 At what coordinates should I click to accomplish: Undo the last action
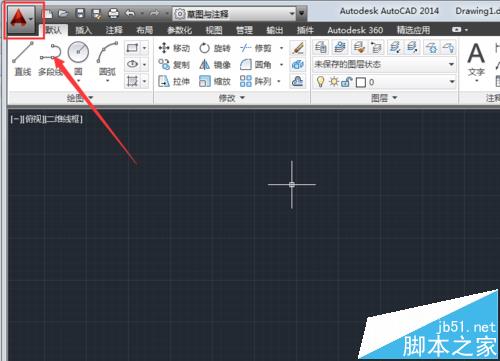point(130,14)
